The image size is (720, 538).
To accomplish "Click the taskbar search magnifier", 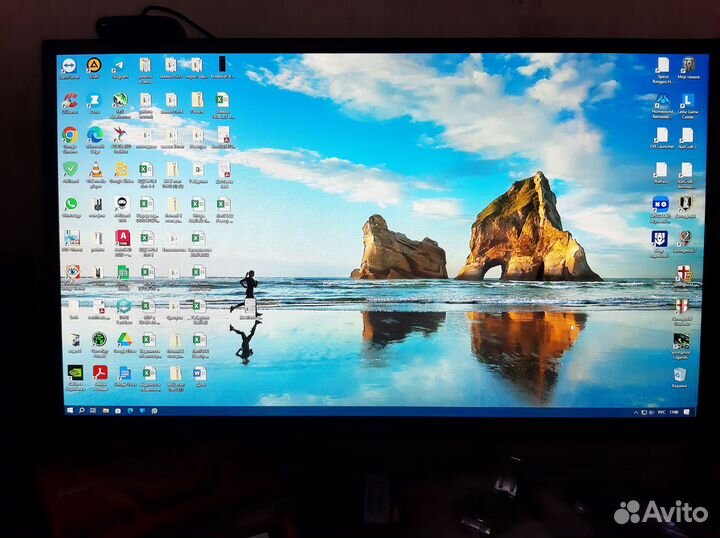I will coord(81,410).
